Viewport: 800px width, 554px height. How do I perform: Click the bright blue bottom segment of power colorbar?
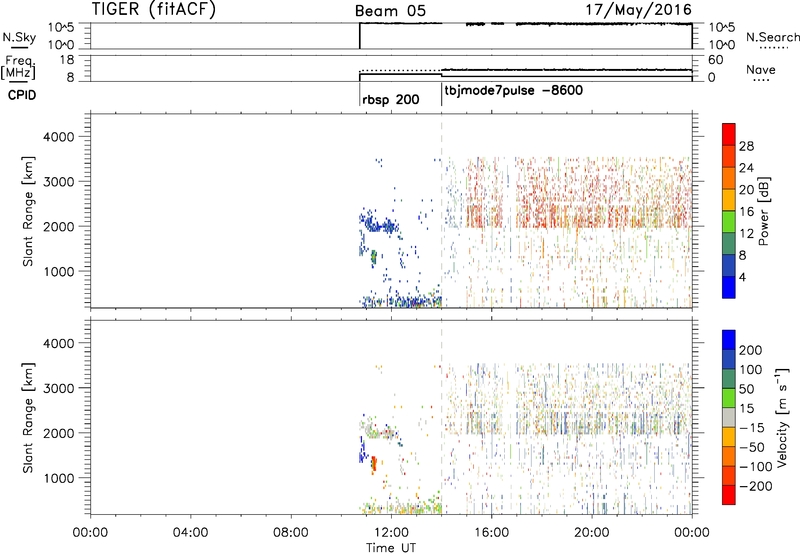coord(729,287)
